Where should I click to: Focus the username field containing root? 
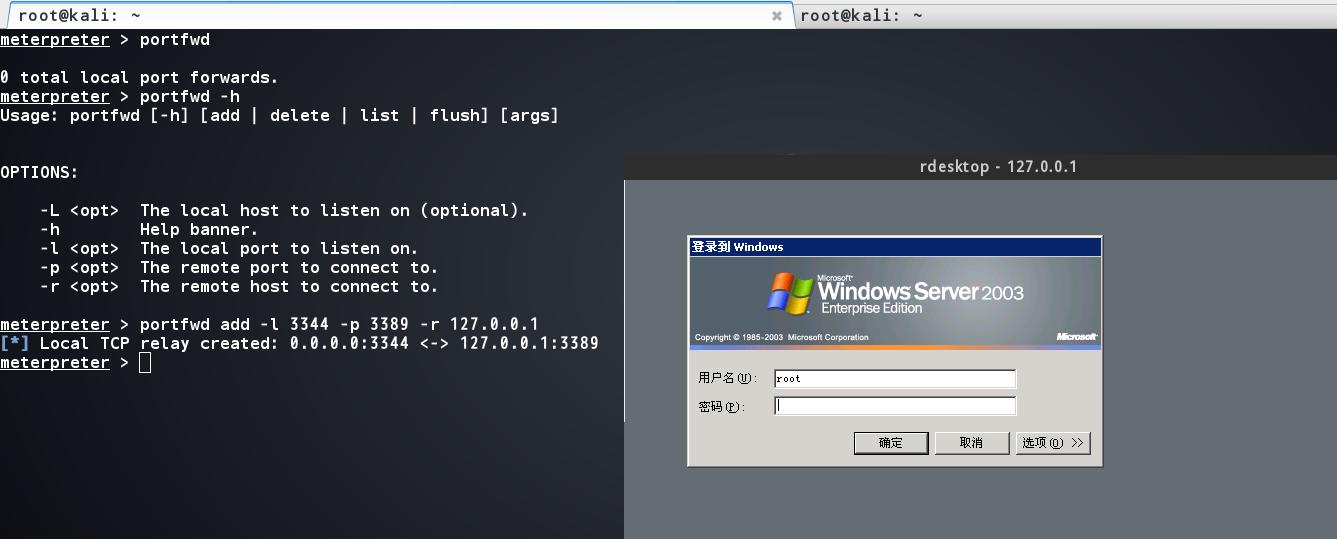[895, 378]
